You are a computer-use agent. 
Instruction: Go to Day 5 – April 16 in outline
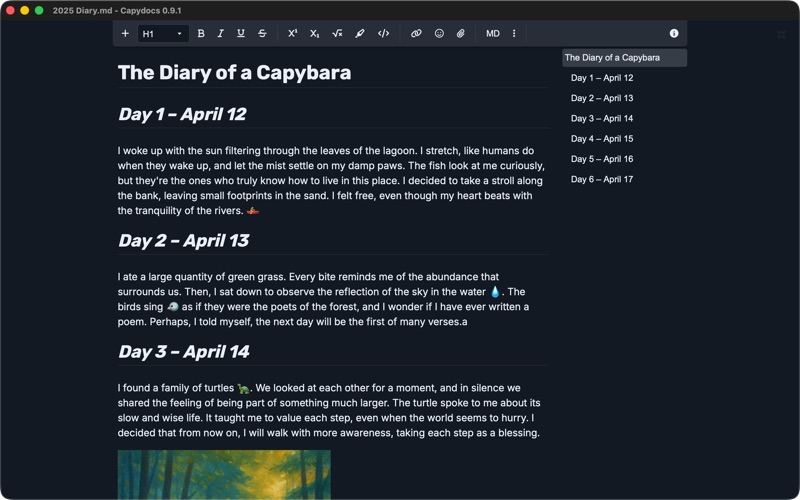point(602,159)
